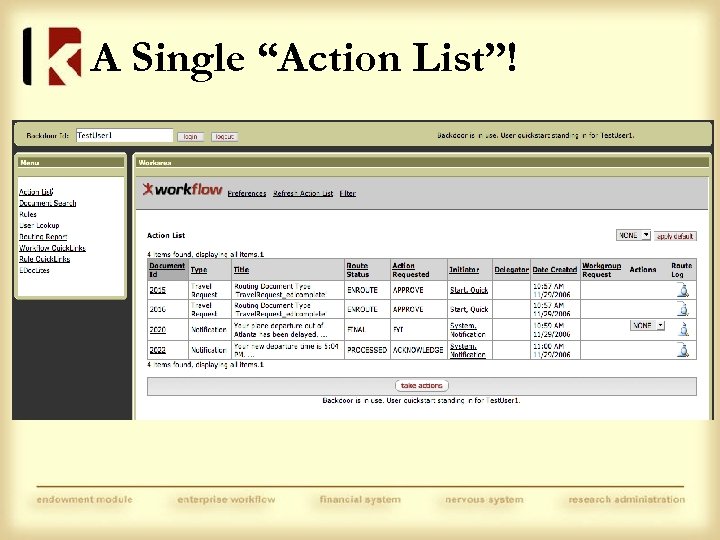Click 'endowment module' footer text
The image size is (720, 540).
click(84, 499)
